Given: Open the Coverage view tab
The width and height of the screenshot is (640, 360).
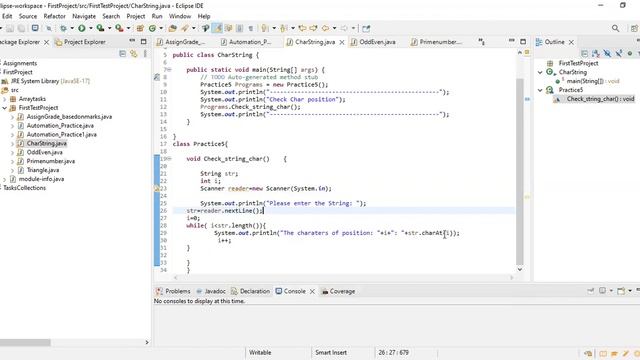Looking at the screenshot, I should pos(338,291).
